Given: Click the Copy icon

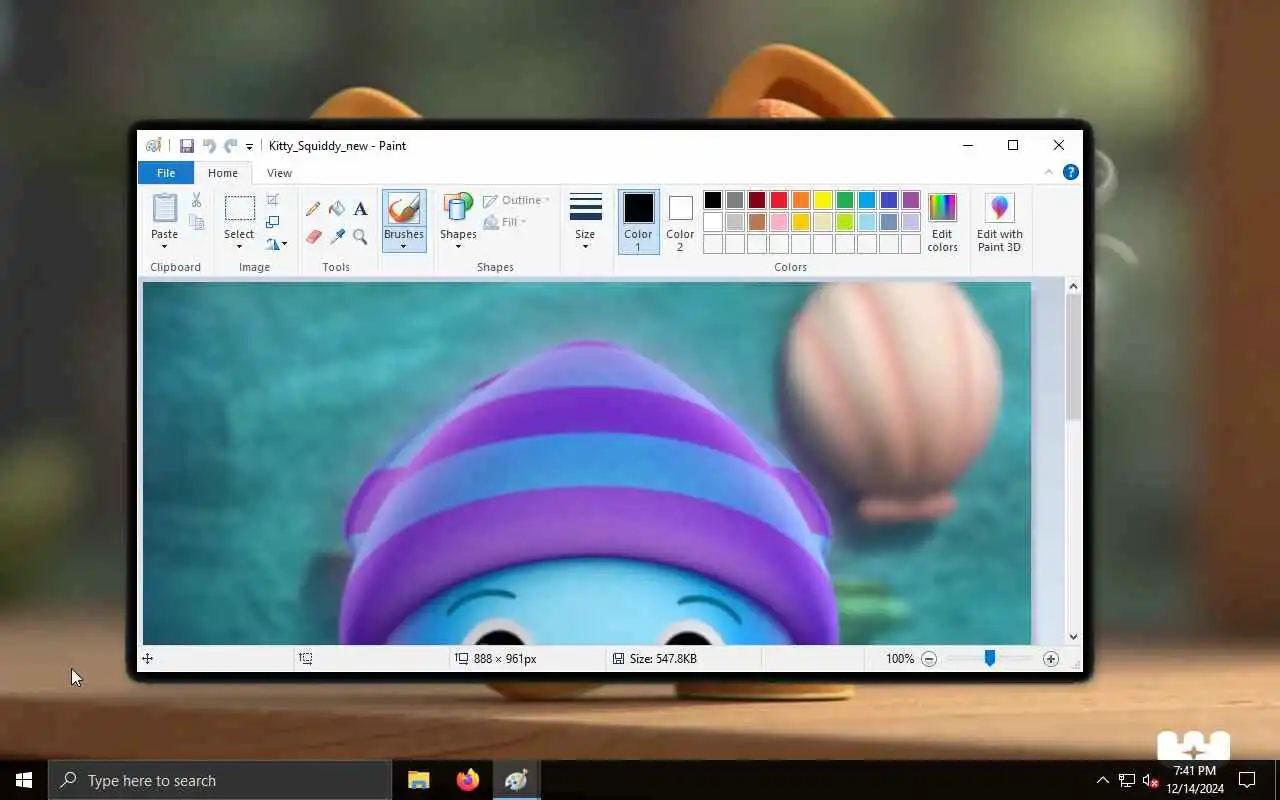Looking at the screenshot, I should coord(197,222).
